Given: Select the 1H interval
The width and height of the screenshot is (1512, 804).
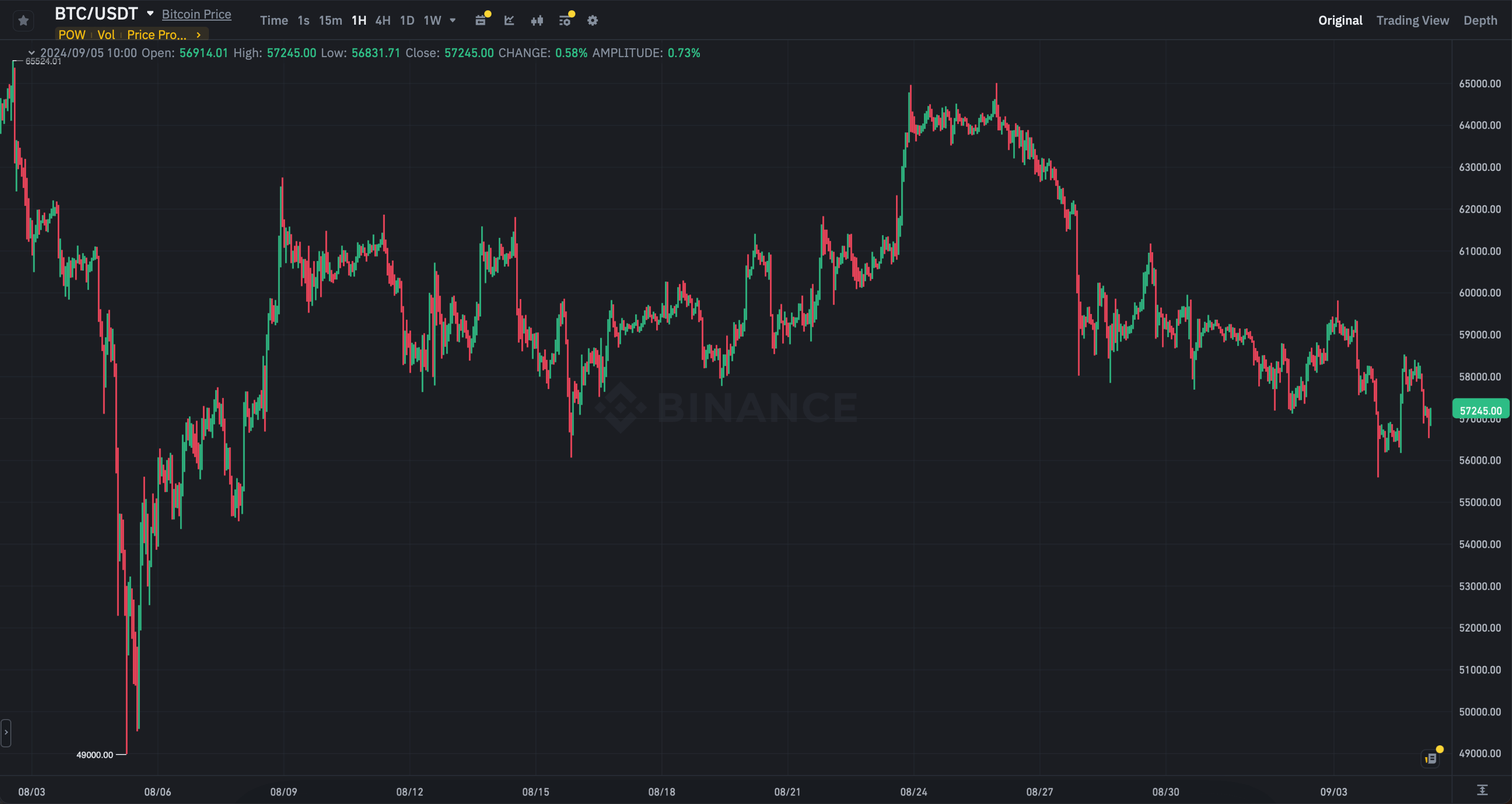Looking at the screenshot, I should click(359, 21).
